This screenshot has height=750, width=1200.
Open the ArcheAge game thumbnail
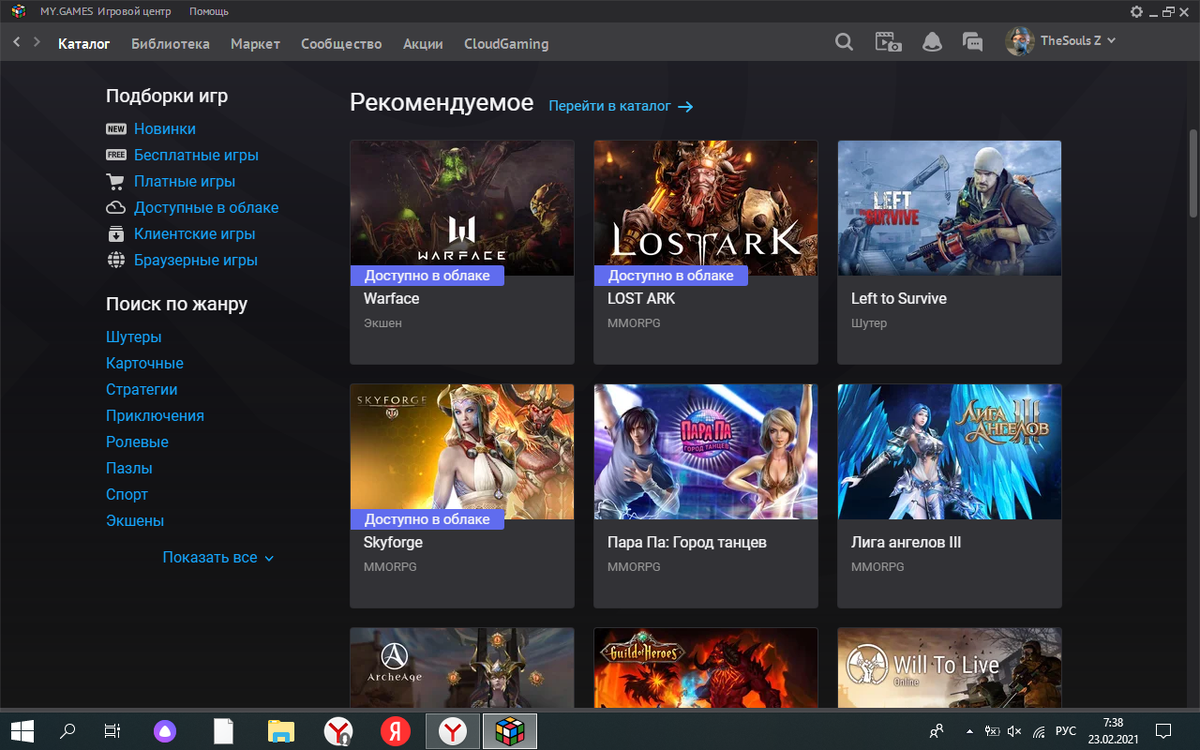click(x=462, y=668)
